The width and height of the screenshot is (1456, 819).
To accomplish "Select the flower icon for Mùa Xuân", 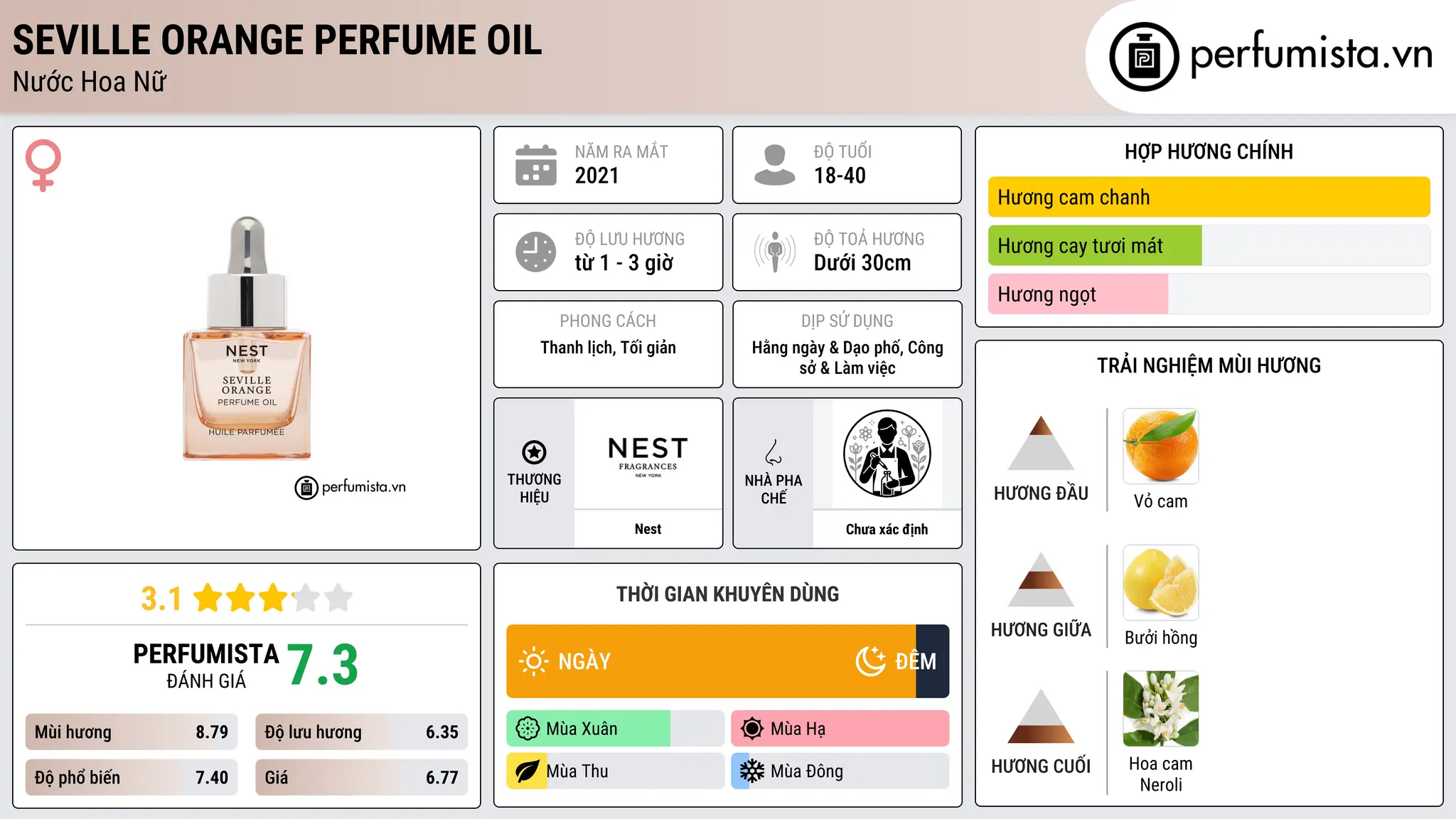I will (x=528, y=729).
